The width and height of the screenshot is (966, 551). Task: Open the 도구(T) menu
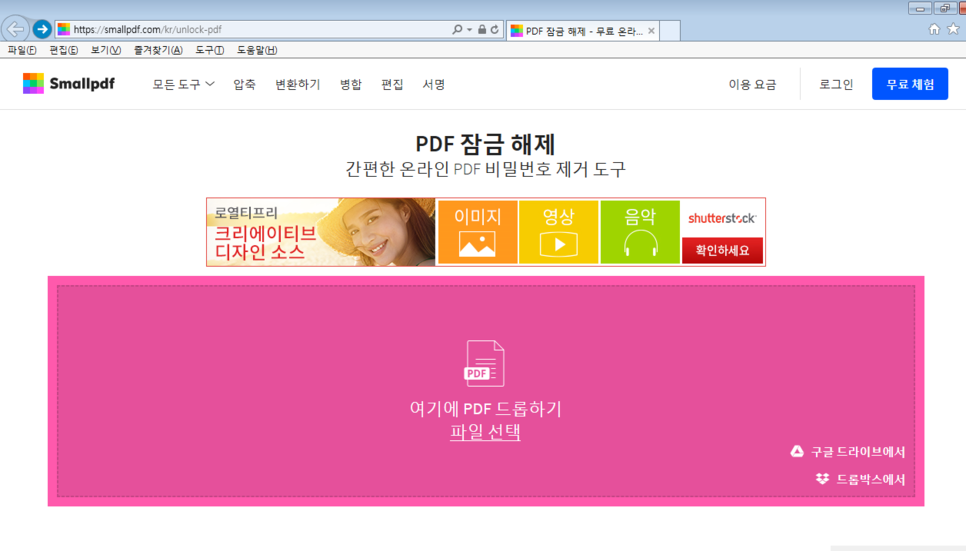(209, 50)
